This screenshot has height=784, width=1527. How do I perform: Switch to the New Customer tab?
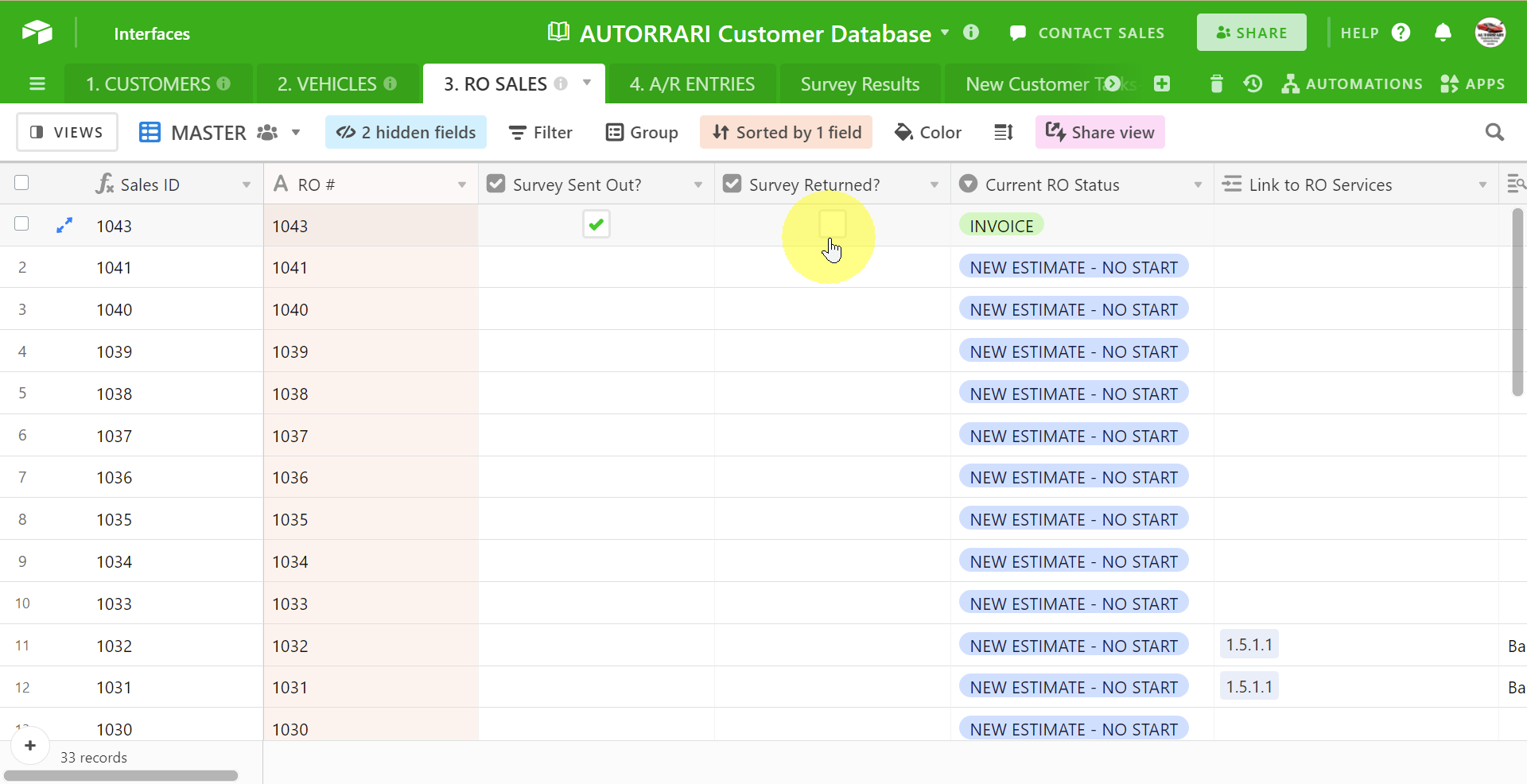(x=1034, y=83)
